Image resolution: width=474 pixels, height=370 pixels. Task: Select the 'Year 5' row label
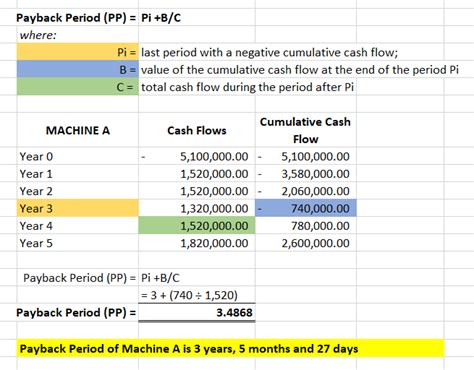pos(77,243)
